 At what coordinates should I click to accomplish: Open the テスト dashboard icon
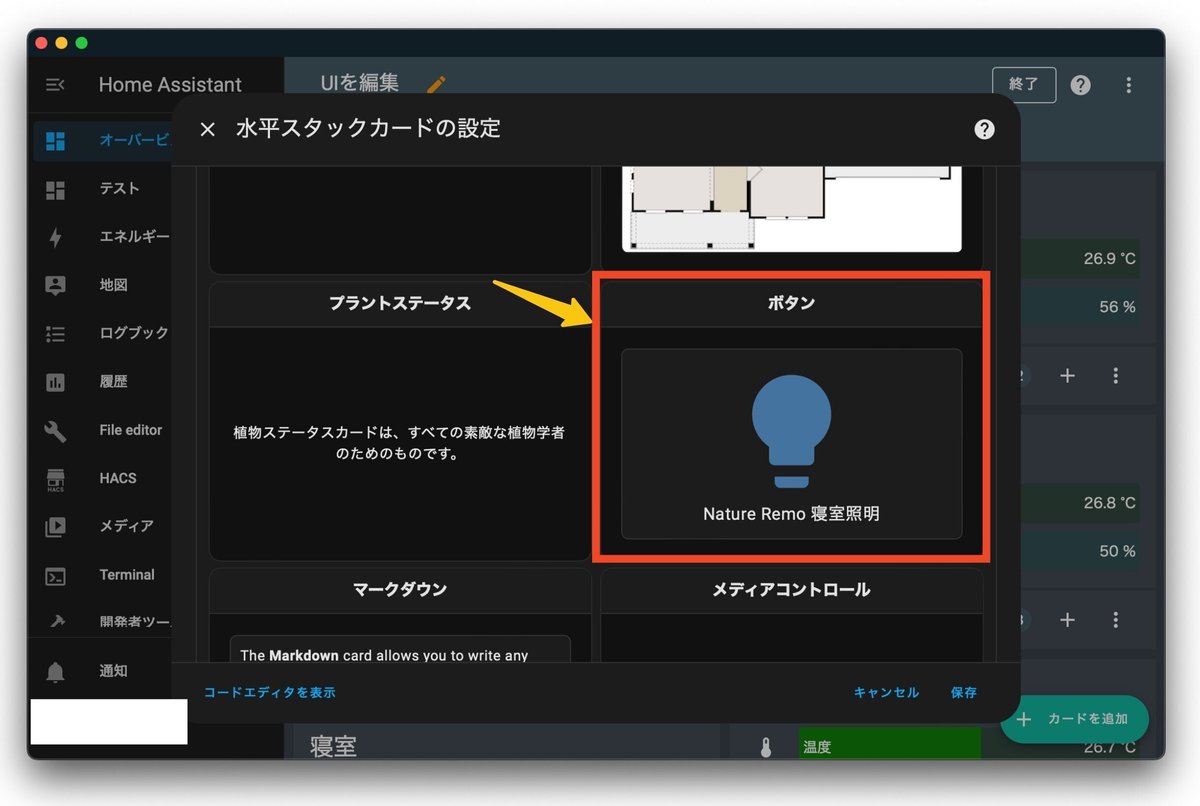point(55,189)
